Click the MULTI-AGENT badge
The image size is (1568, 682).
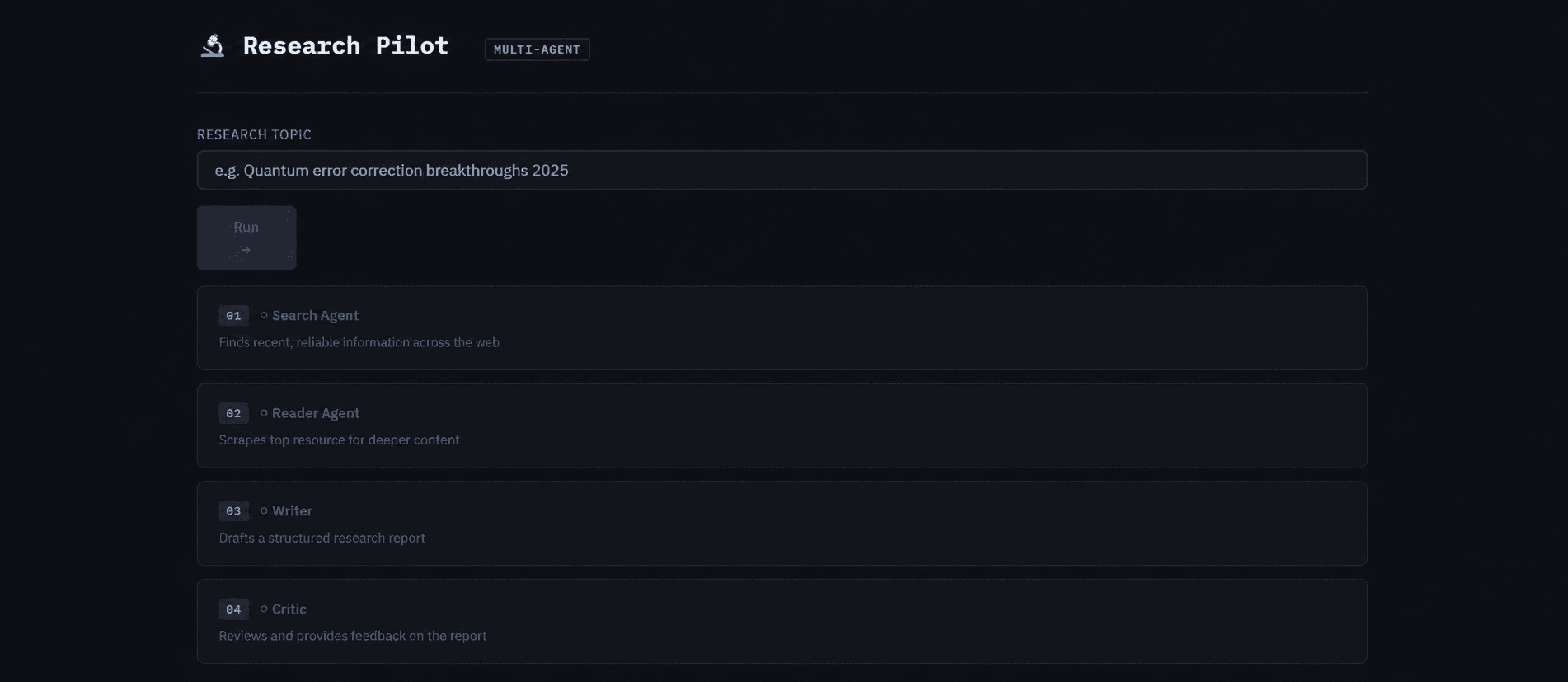pos(537,49)
